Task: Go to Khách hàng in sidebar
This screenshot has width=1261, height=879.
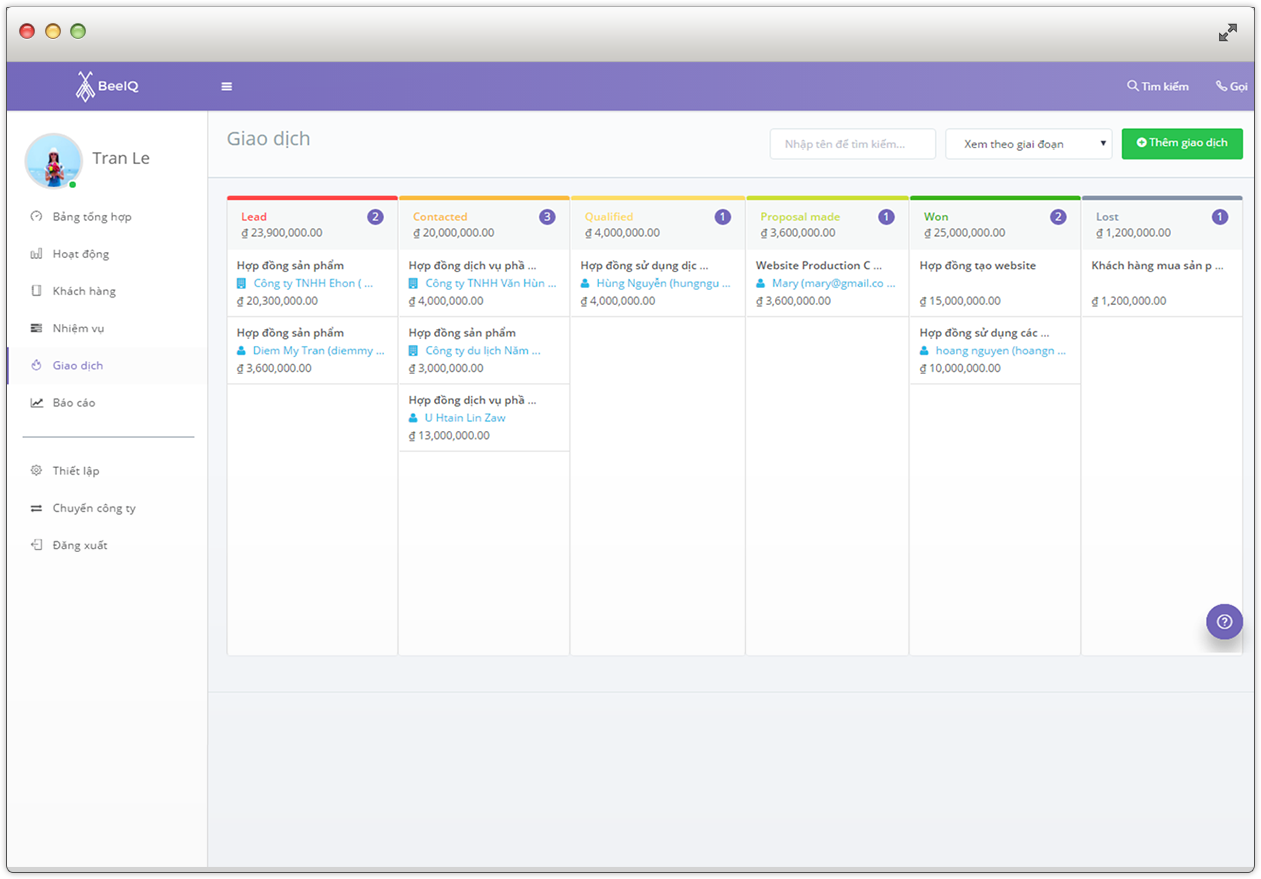Action: click(84, 291)
